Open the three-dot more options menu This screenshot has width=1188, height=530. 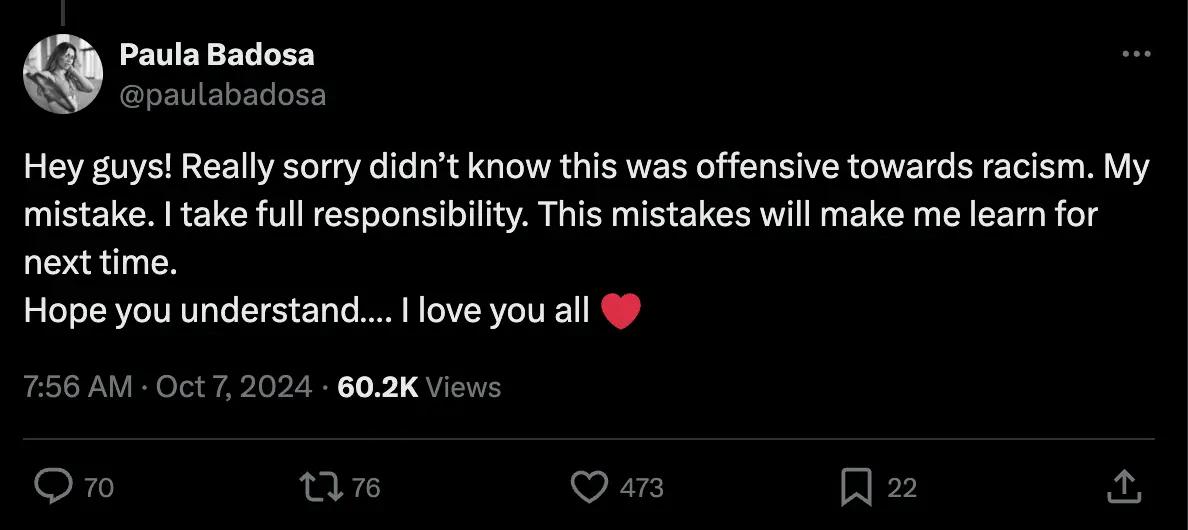click(x=1136, y=54)
